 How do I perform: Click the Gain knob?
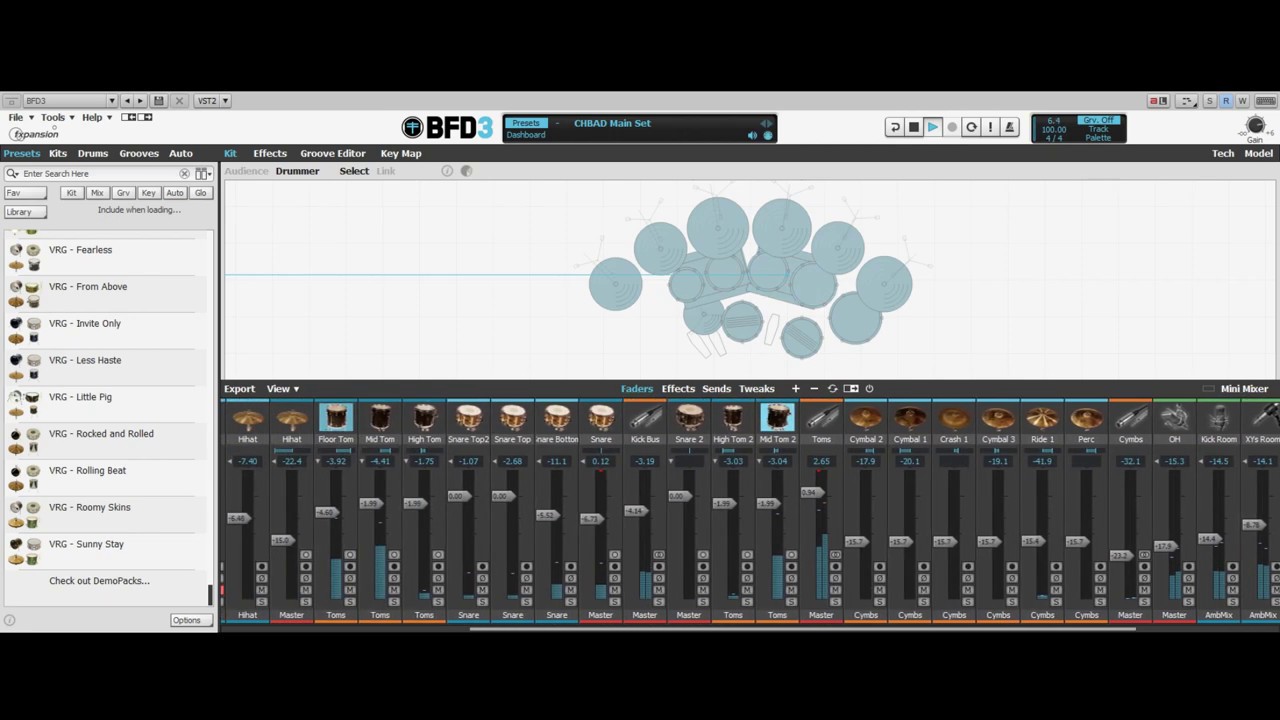(1255, 125)
